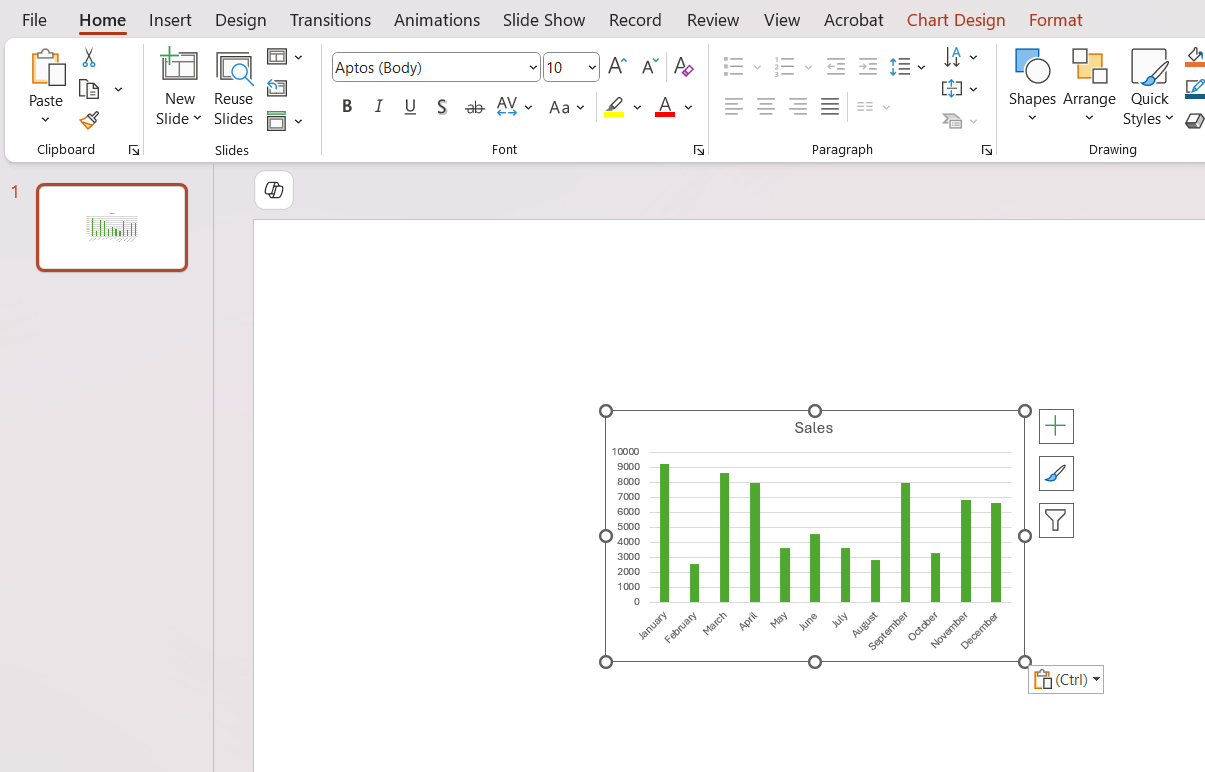The height and width of the screenshot is (772, 1205).
Task: Align text right
Action: click(x=798, y=107)
